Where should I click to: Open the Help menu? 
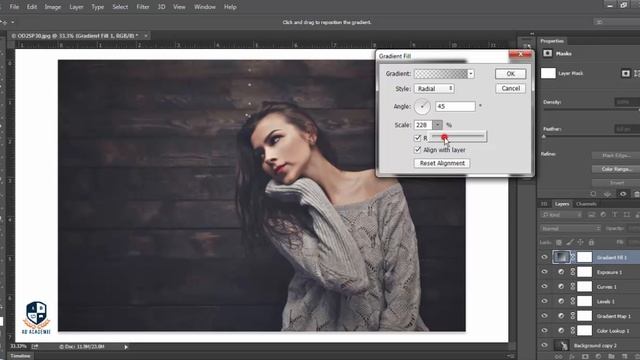(230, 7)
